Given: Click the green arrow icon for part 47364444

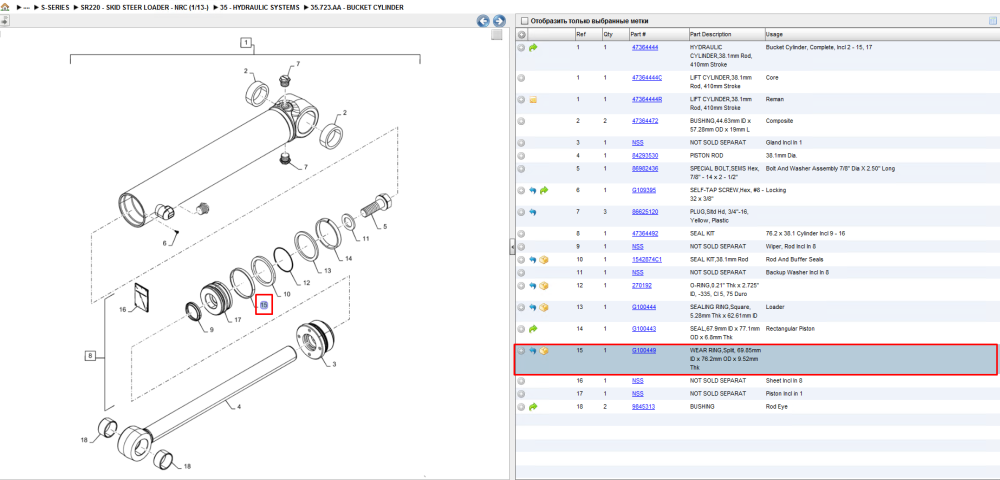Looking at the screenshot, I should pyautogui.click(x=533, y=47).
